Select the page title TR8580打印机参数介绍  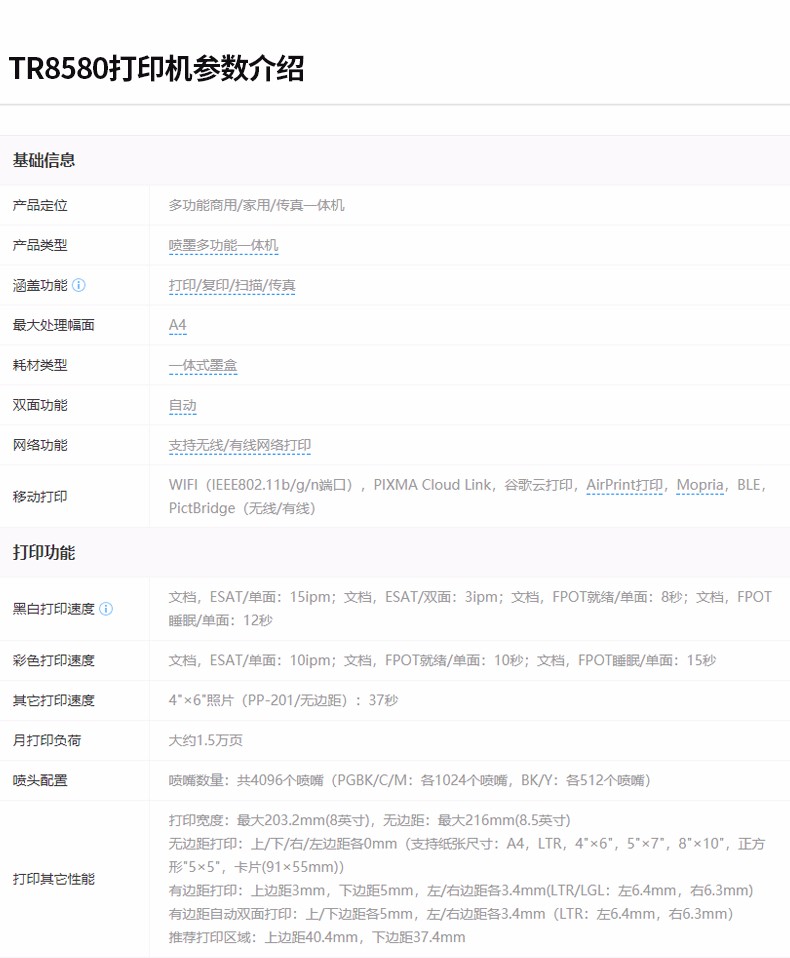[x=156, y=68]
